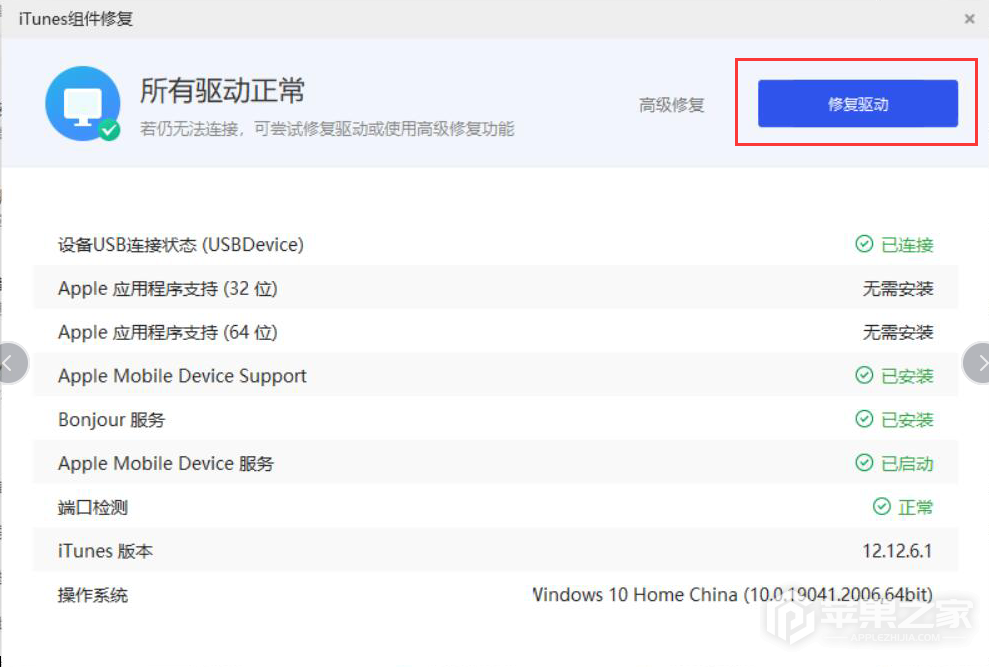Go to next image with right arrow
Viewport: 990px width, 667px height.
(977, 363)
